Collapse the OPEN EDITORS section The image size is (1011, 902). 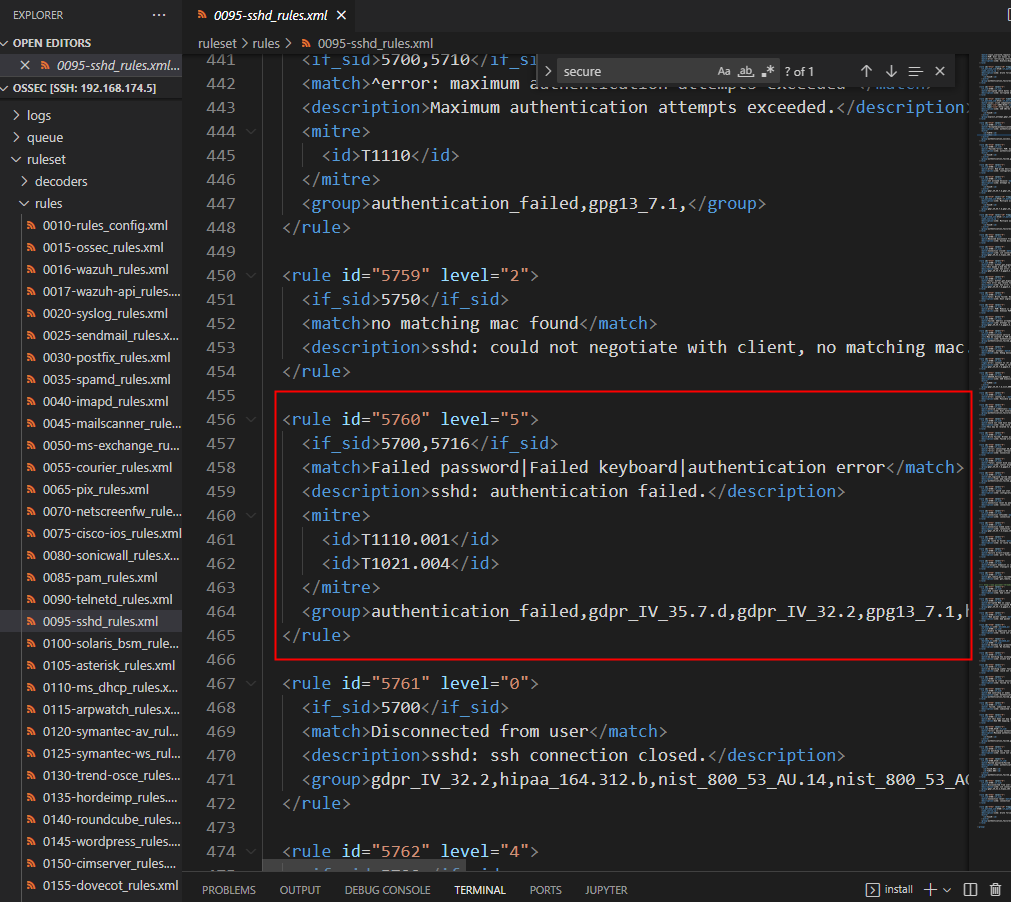coord(91,43)
